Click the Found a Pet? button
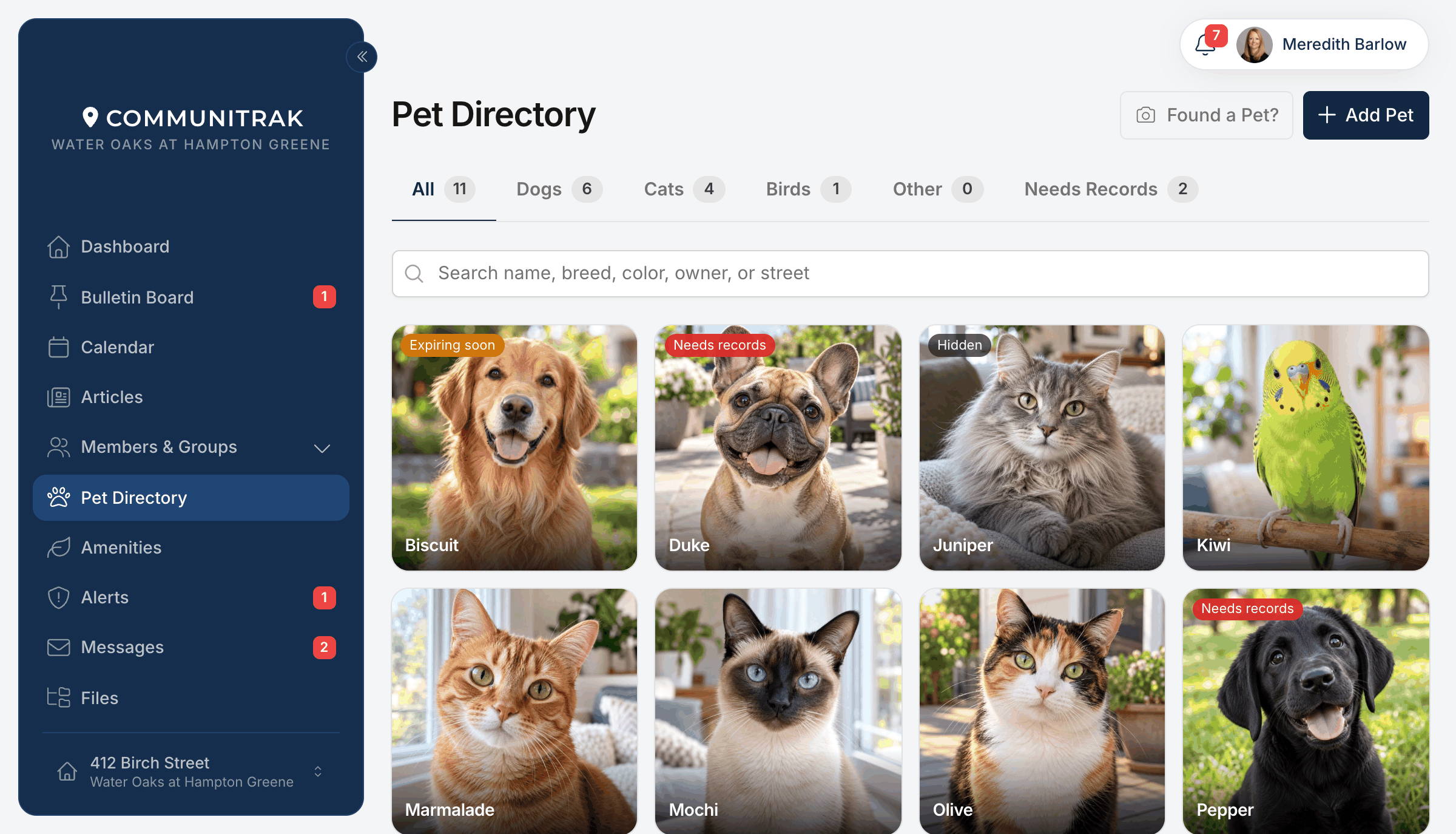The image size is (1456, 834). point(1207,115)
